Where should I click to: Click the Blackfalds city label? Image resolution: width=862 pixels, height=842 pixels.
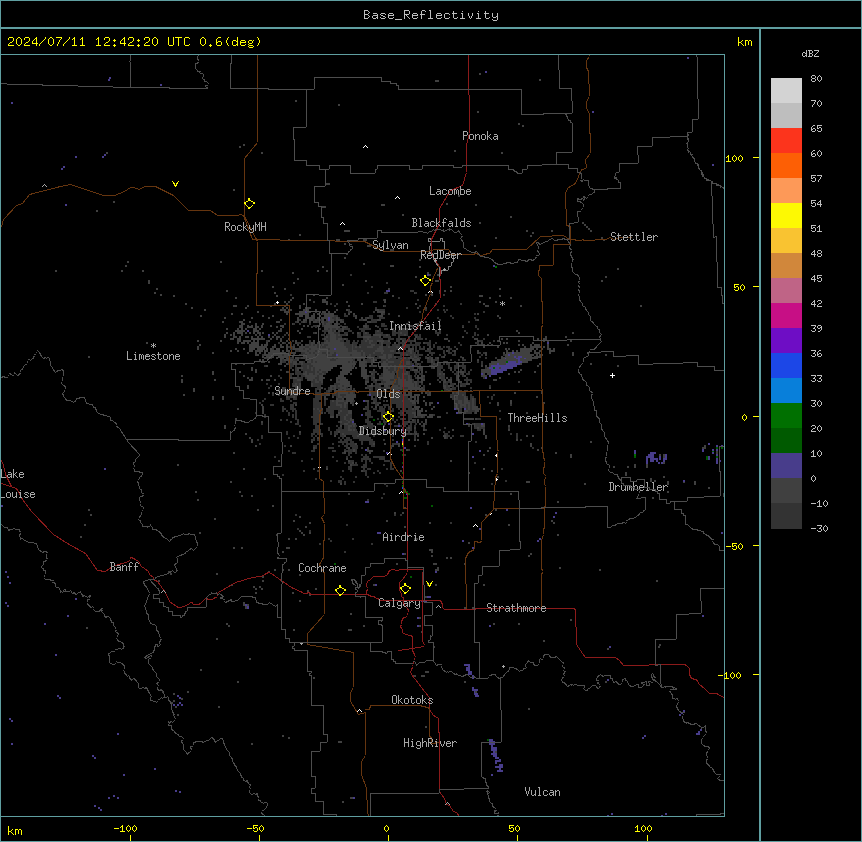(441, 223)
